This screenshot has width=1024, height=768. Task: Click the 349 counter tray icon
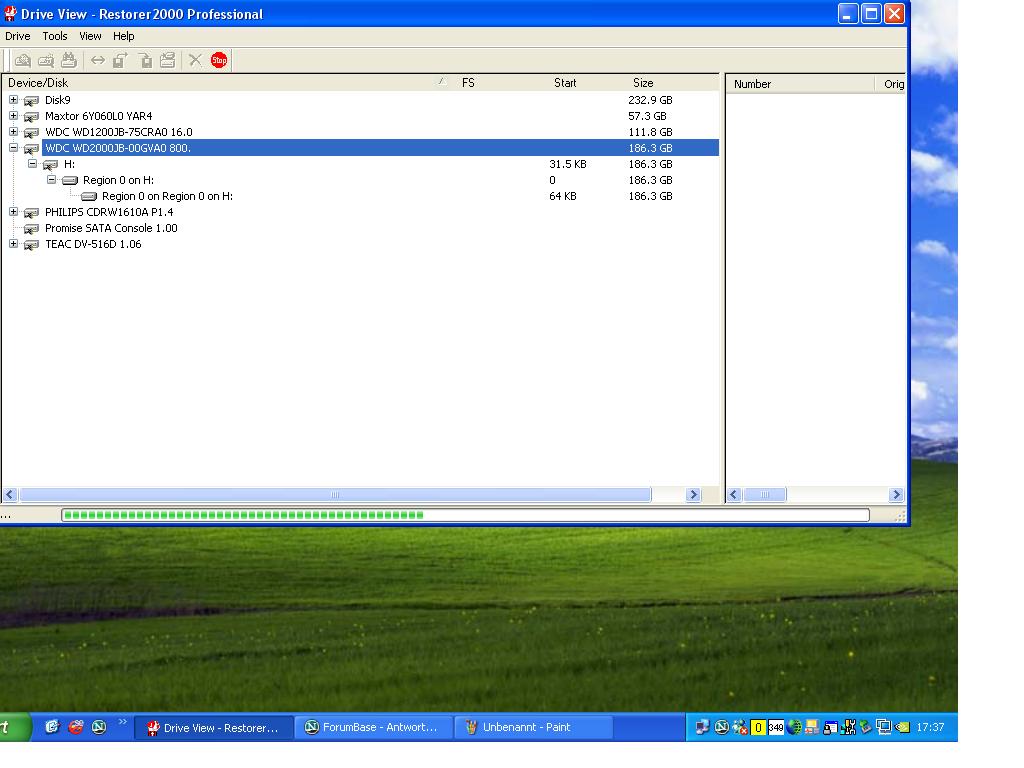[x=776, y=727]
